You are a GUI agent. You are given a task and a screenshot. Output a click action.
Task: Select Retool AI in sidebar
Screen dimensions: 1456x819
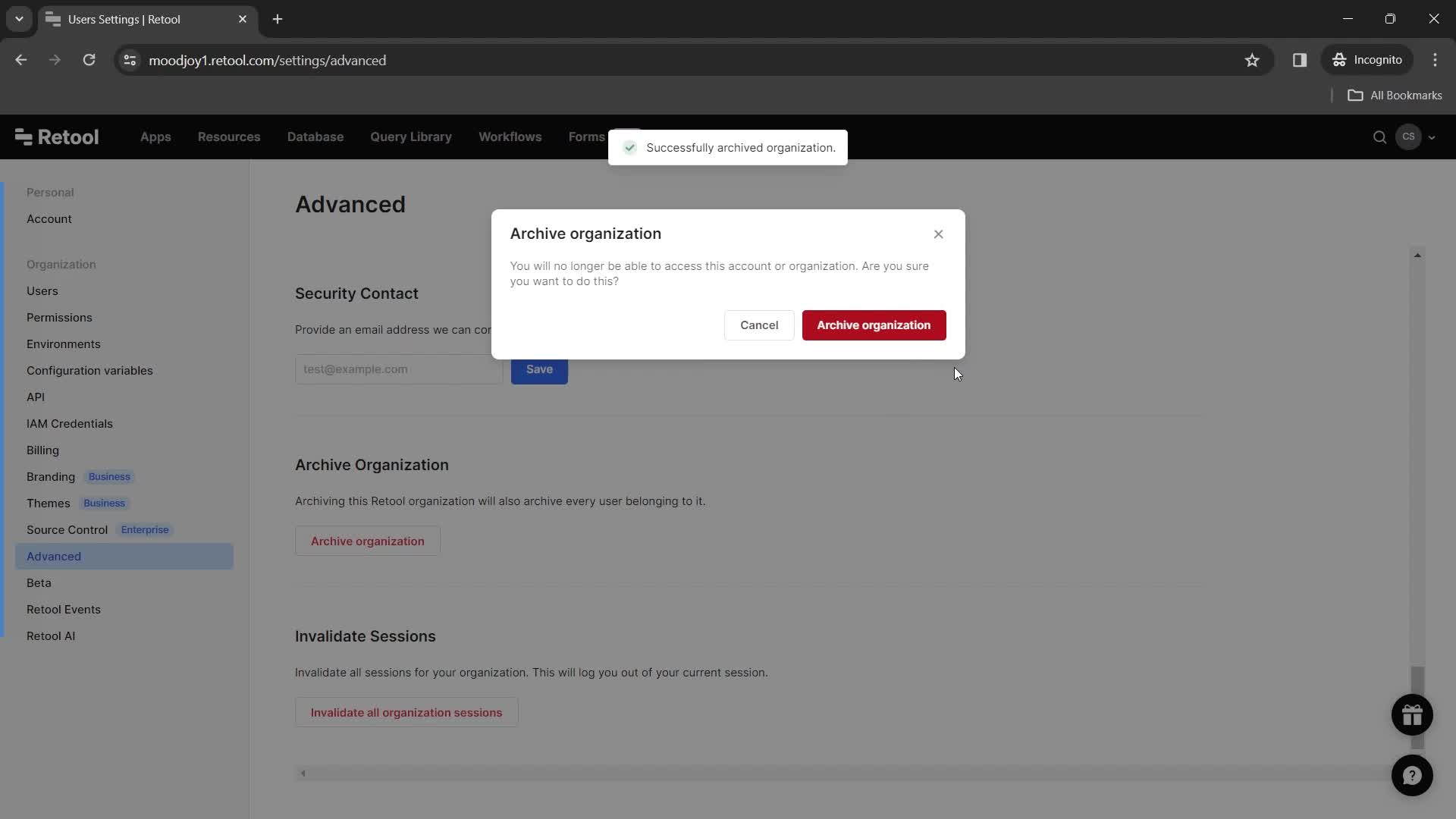pos(51,636)
